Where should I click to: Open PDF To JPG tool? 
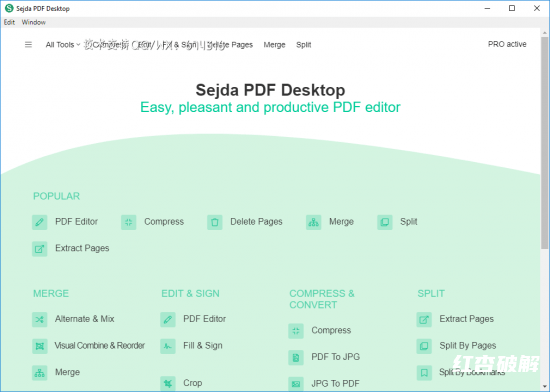tap(336, 357)
